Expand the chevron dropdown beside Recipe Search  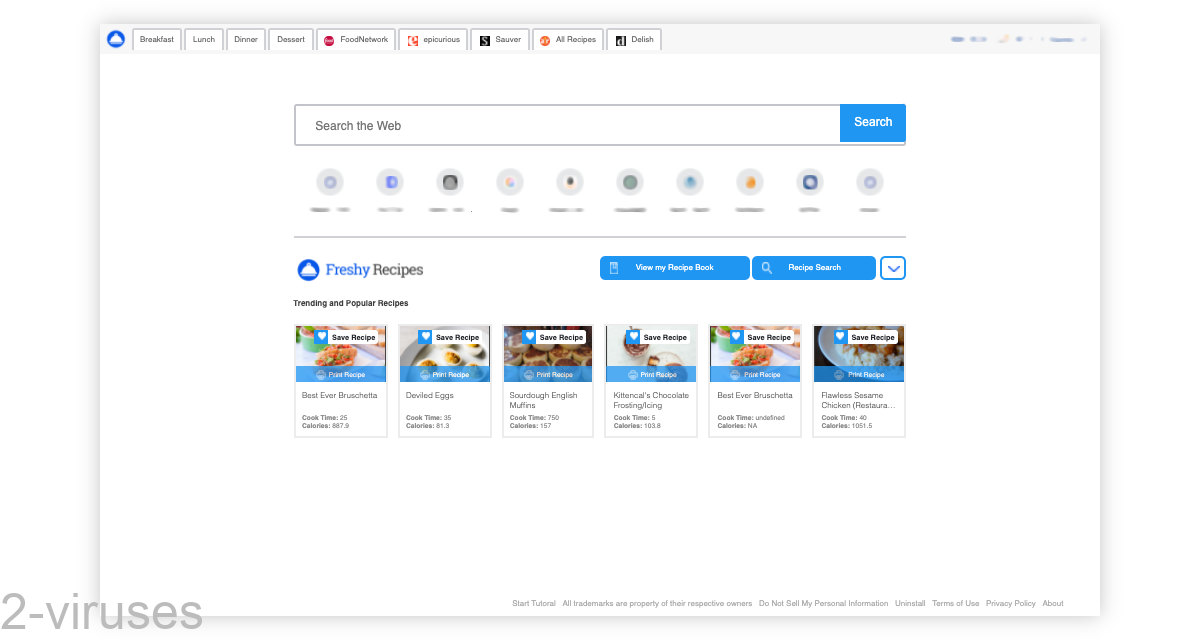[893, 268]
